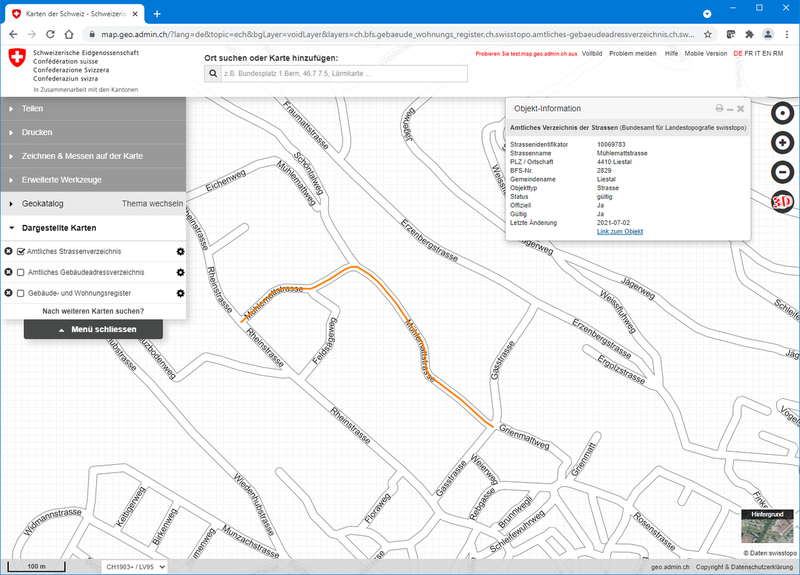Focus the place search input field

point(344,73)
